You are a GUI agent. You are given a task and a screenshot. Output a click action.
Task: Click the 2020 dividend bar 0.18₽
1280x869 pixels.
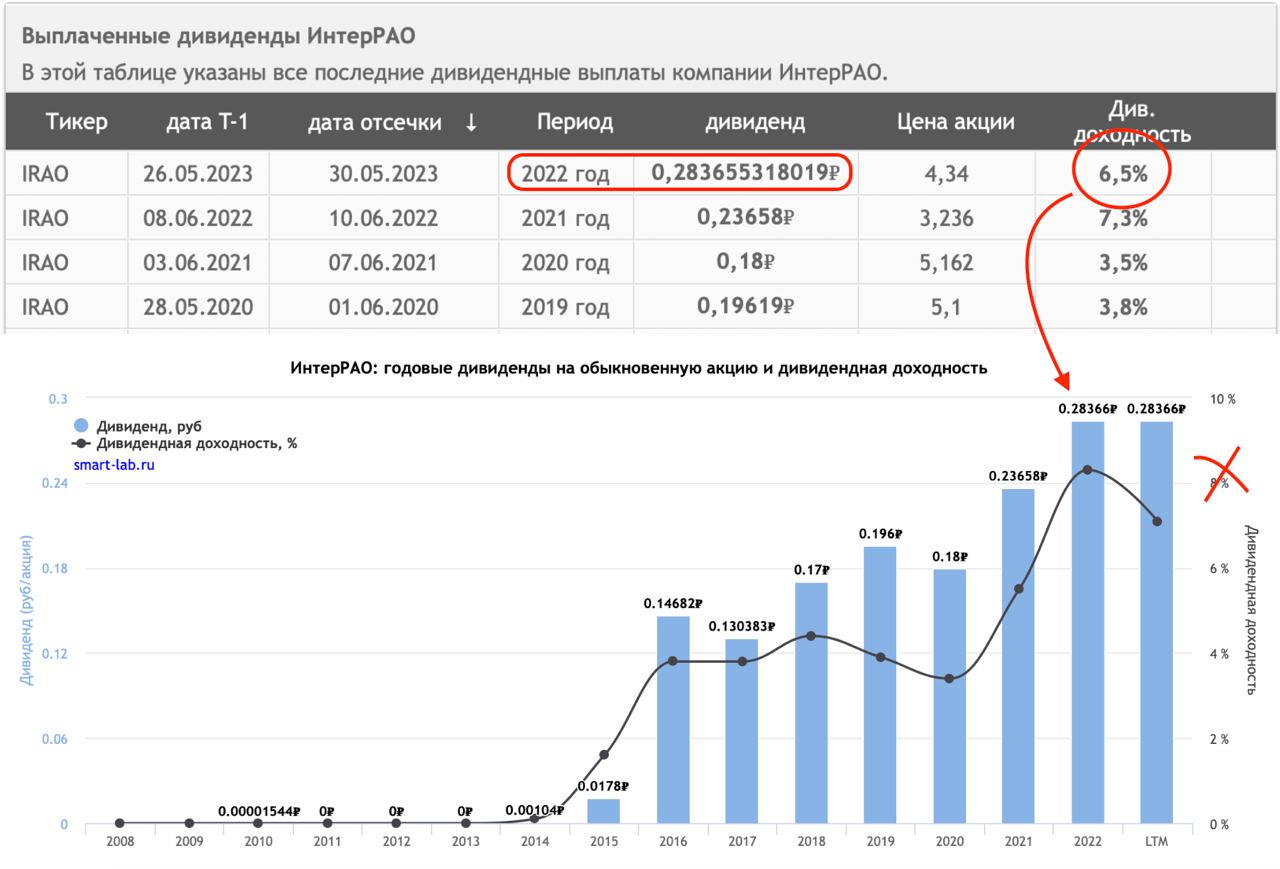(950, 697)
